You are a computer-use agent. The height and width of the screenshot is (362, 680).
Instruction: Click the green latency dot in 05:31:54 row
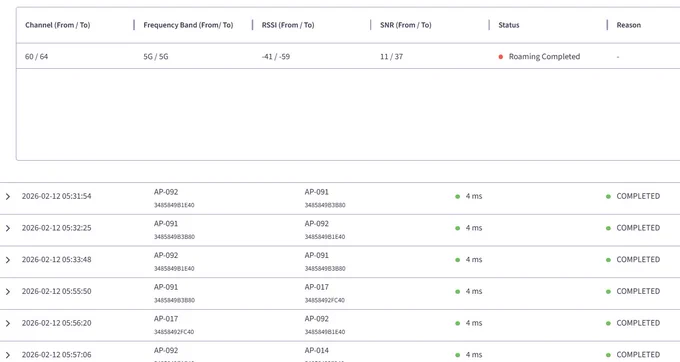coord(458,196)
